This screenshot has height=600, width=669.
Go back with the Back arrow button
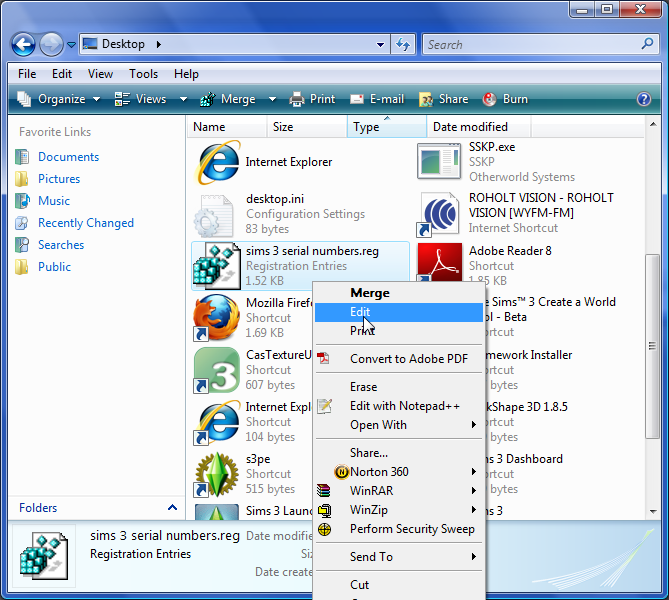(23, 44)
